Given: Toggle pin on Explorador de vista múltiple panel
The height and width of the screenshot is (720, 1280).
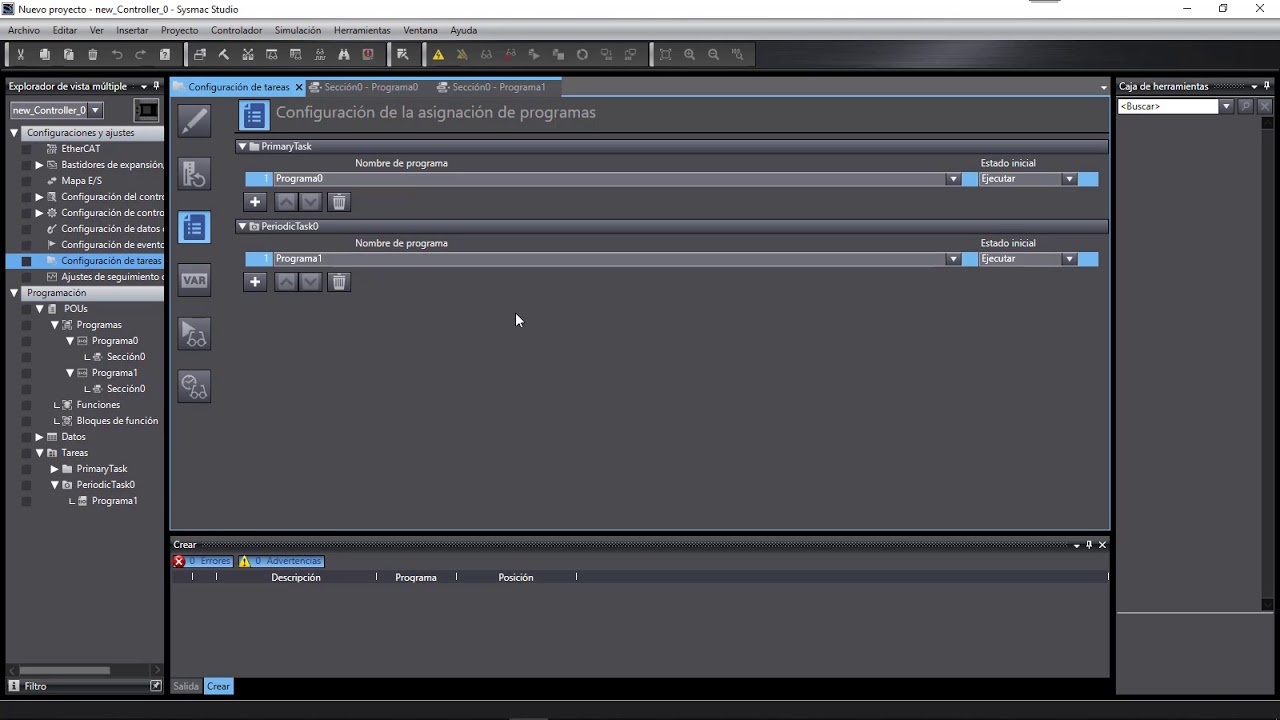Looking at the screenshot, I should coord(155,86).
